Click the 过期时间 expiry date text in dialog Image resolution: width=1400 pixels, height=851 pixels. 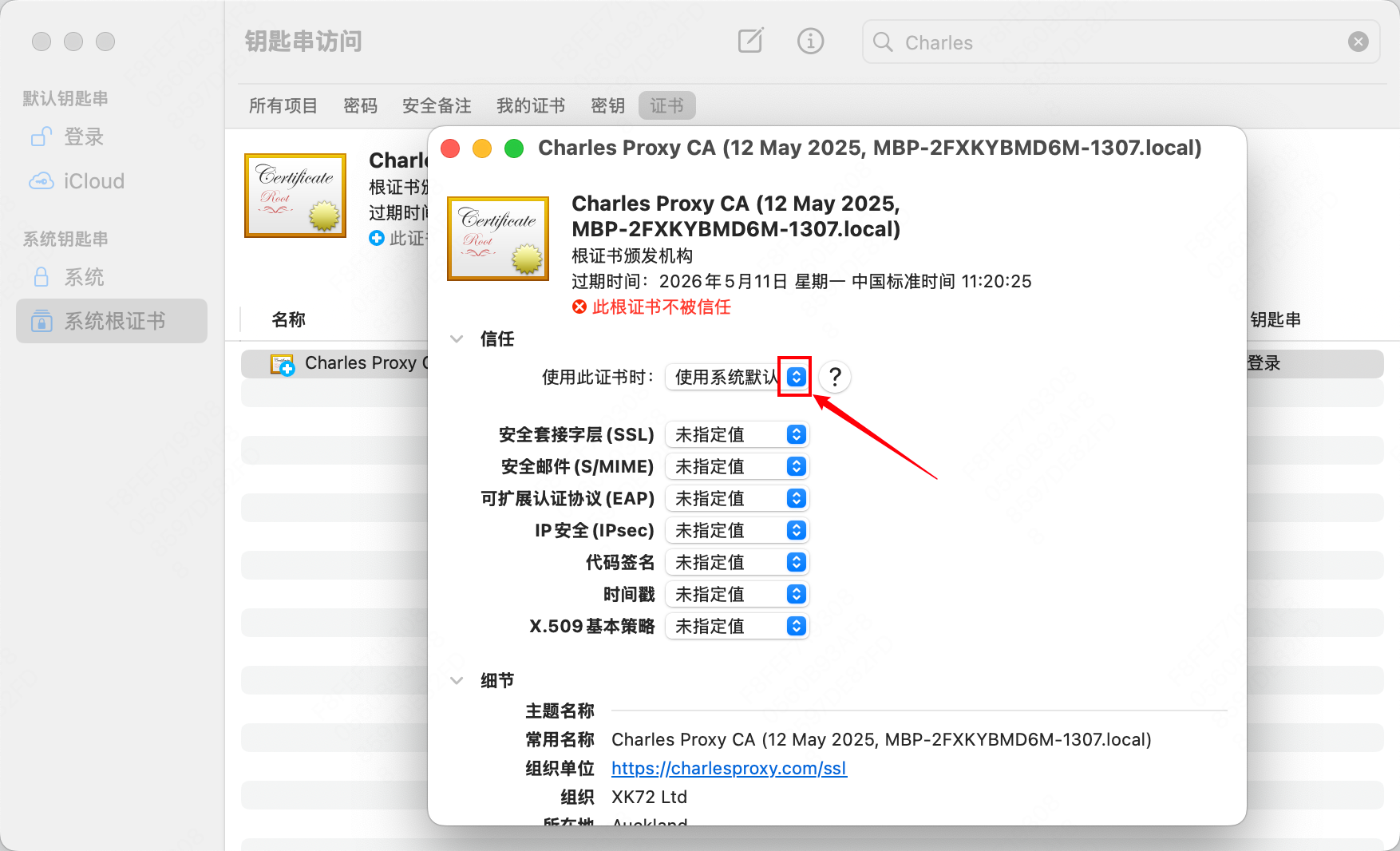[x=801, y=281]
